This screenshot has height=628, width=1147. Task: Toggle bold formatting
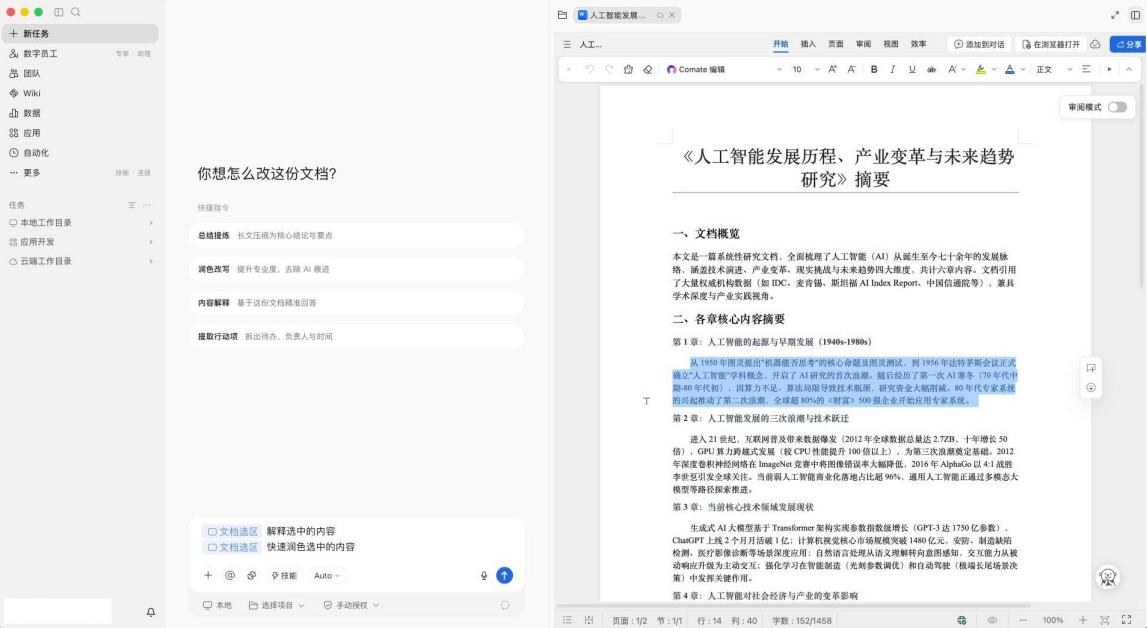pos(873,69)
